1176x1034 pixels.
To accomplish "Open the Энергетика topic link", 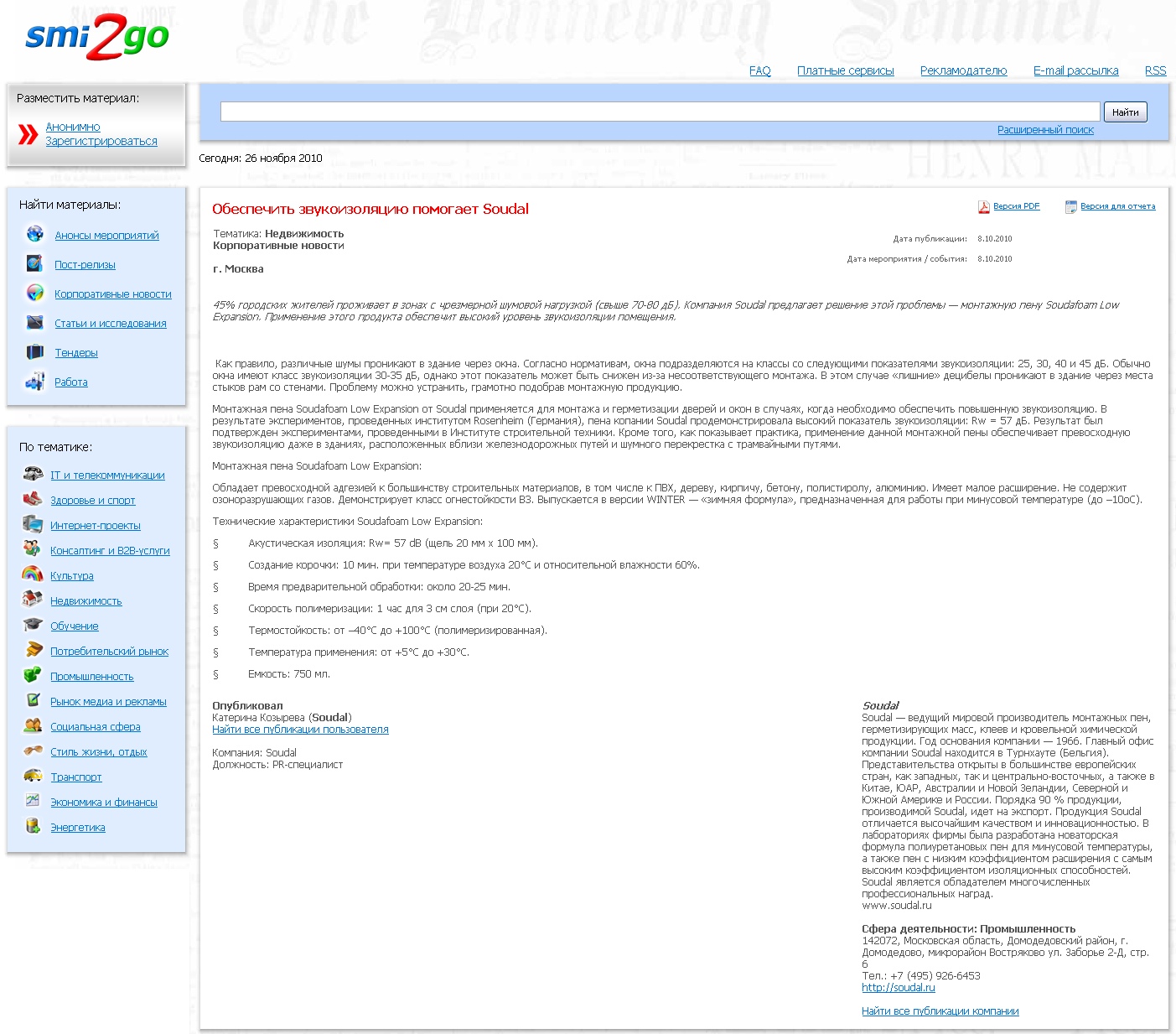I will tap(78, 828).
